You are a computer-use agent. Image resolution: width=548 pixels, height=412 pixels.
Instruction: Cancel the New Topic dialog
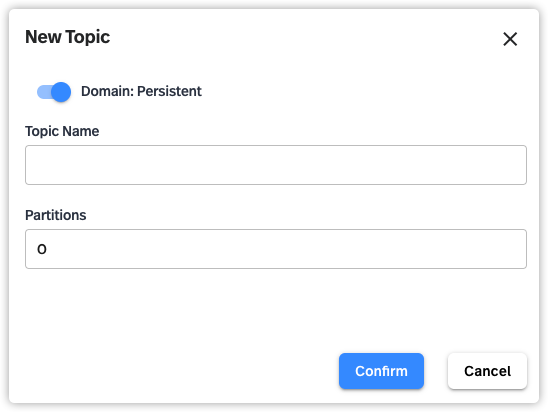coord(487,371)
